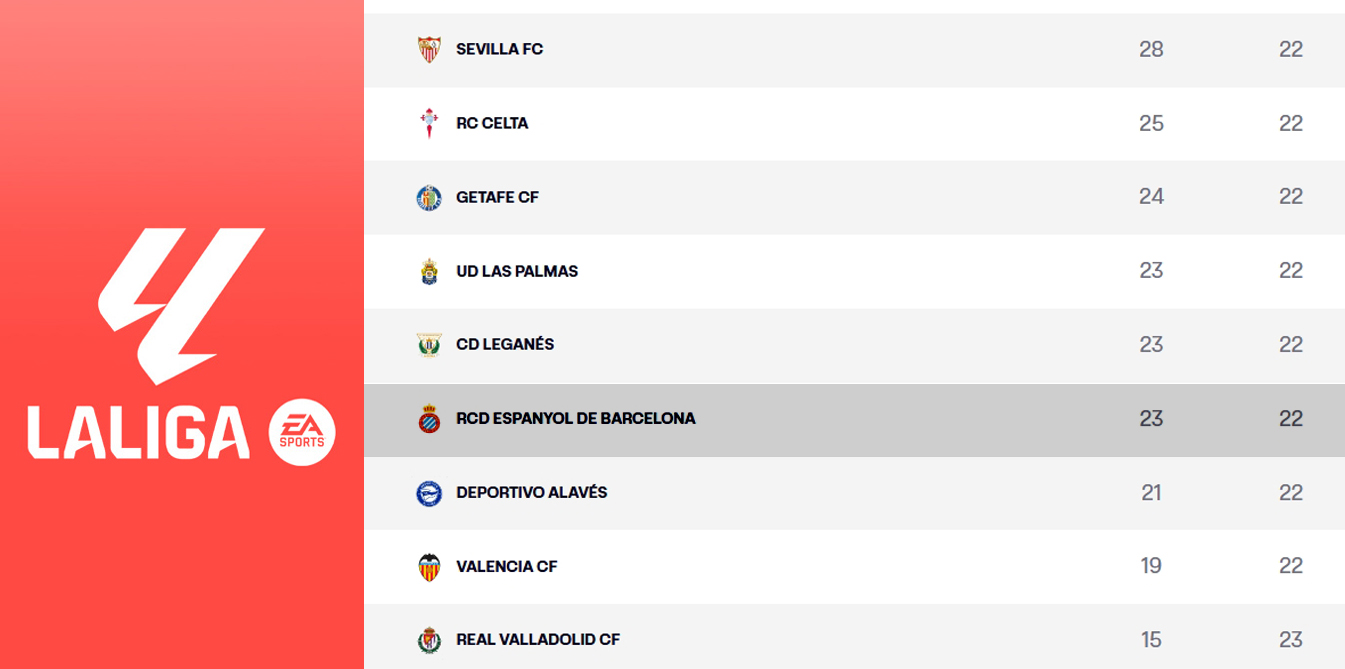Click the UD Las Palmas crest icon

coord(429,271)
